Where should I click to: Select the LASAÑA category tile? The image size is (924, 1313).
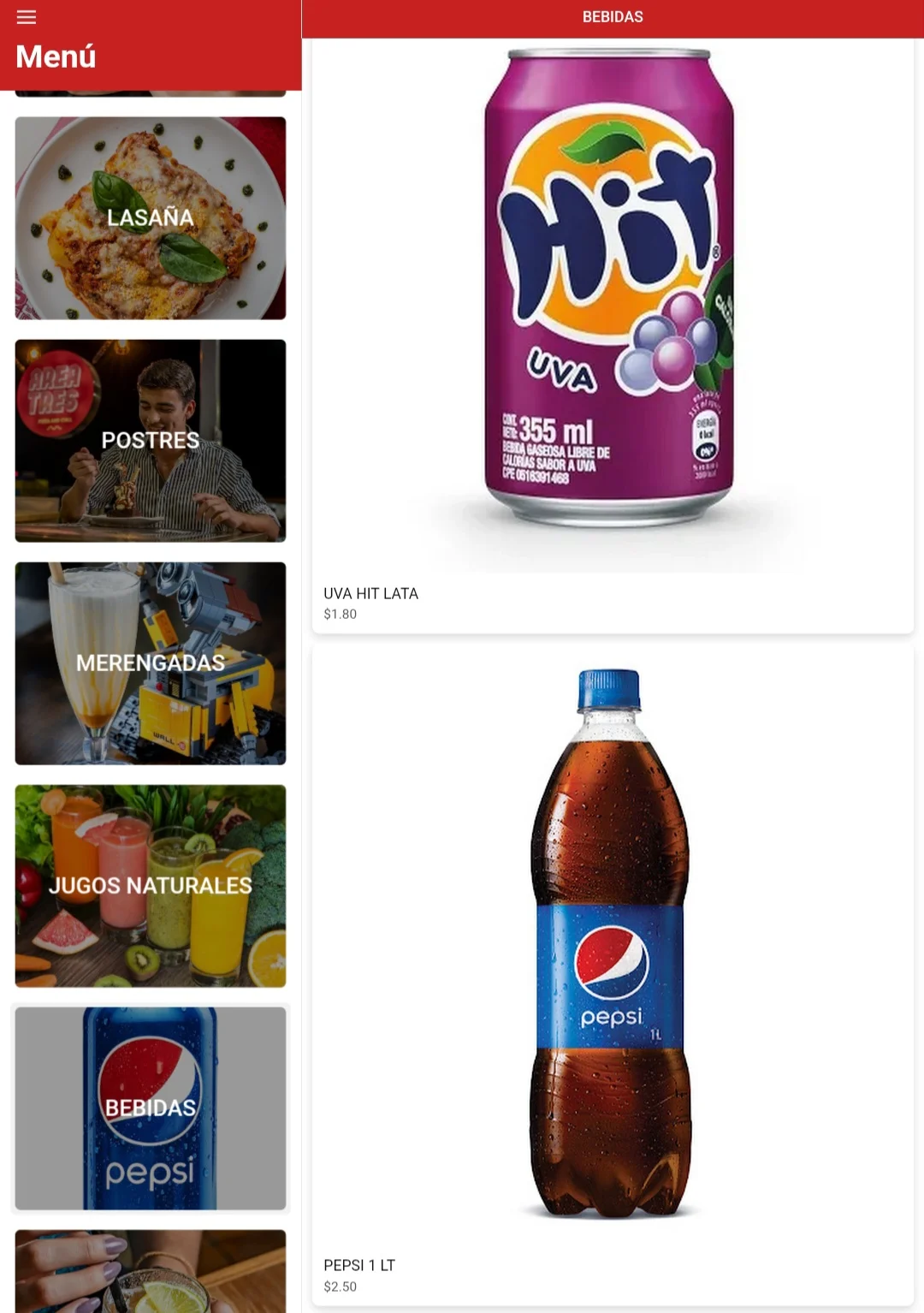[x=151, y=218]
